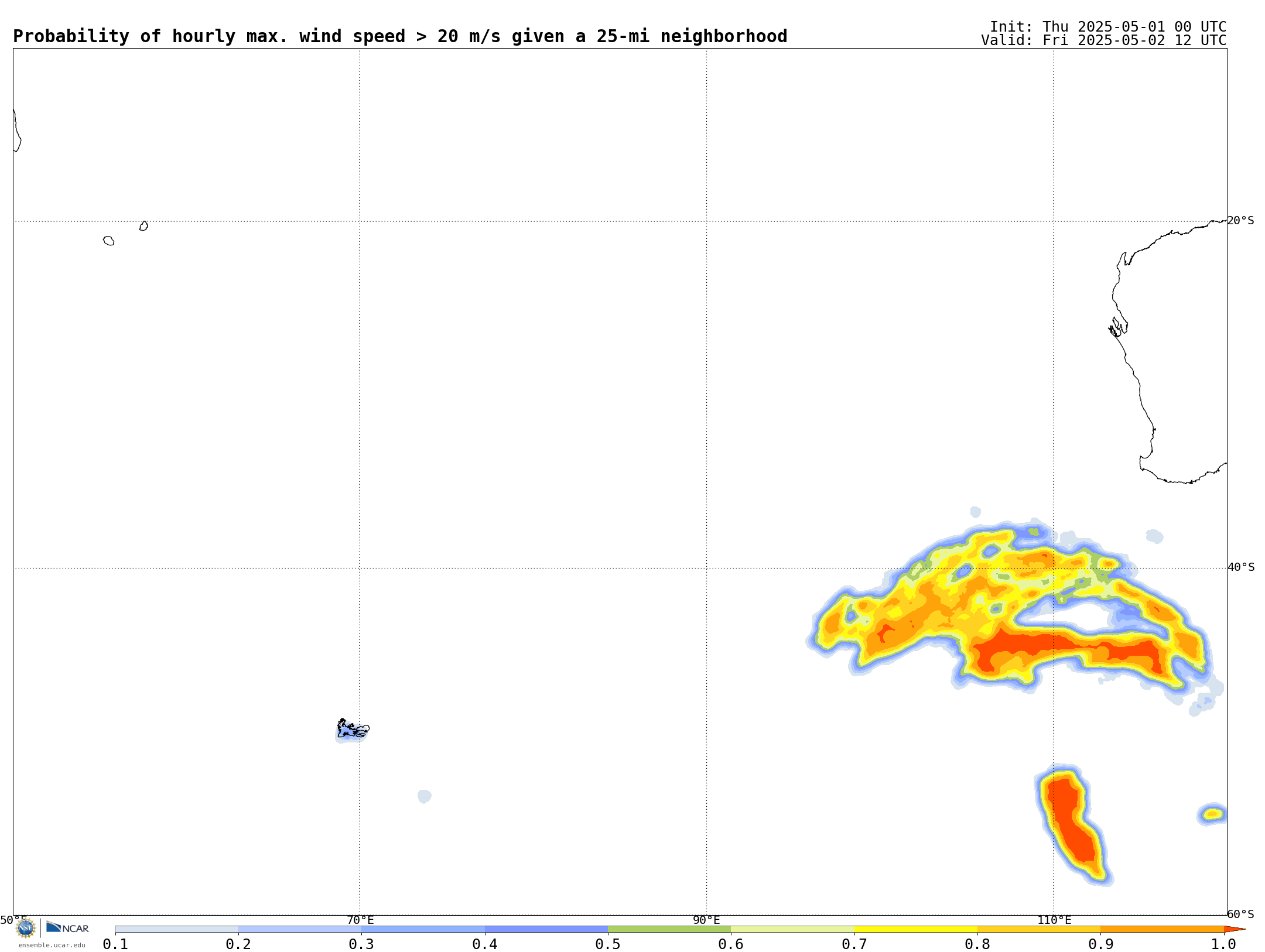The width and height of the screenshot is (1265, 952).
Task: Open the ensemble.ucar.edu link text
Action: [52, 945]
